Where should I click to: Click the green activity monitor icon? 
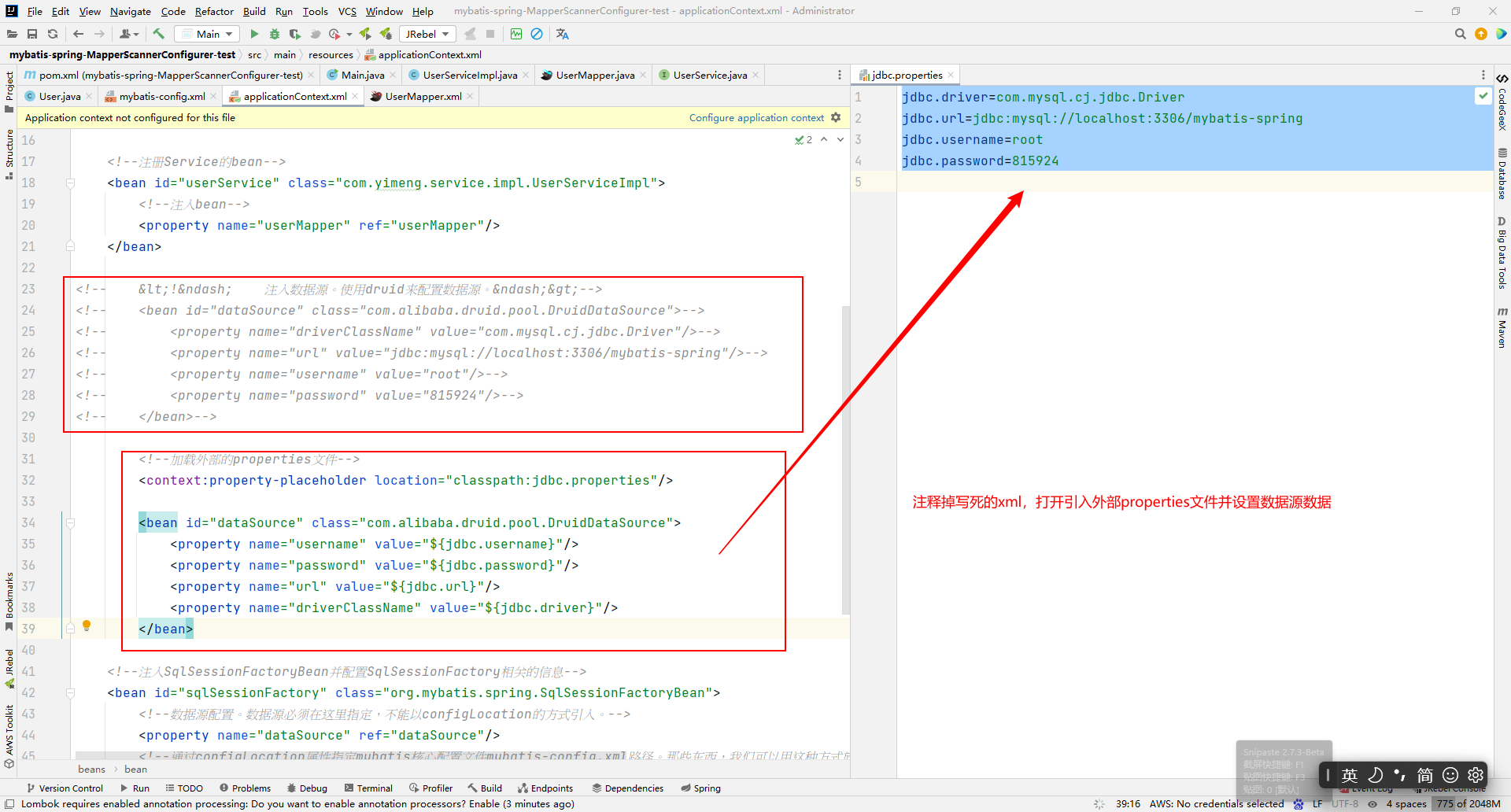coord(516,34)
